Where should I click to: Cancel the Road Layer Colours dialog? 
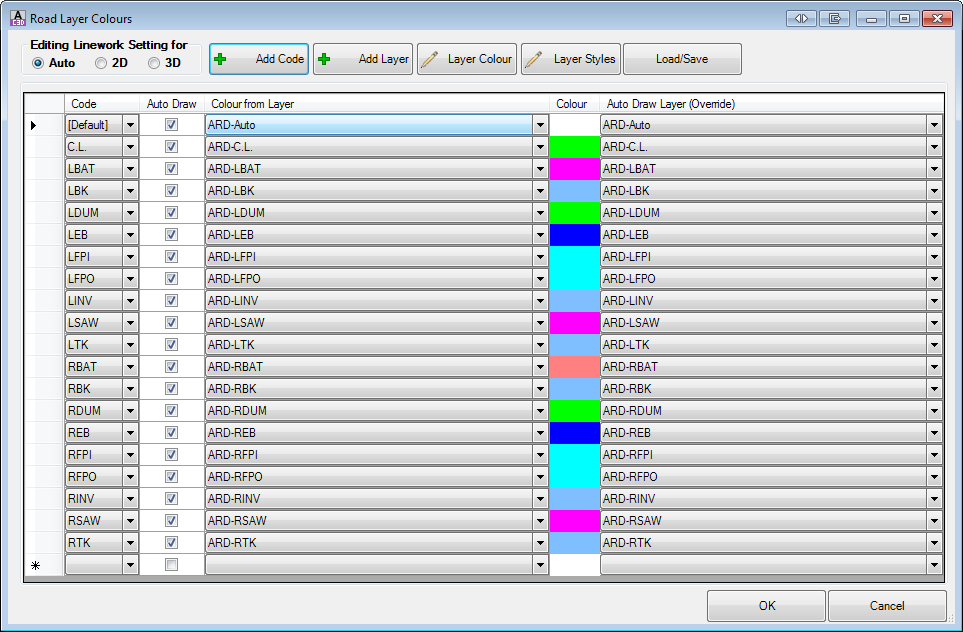[x=887, y=606]
